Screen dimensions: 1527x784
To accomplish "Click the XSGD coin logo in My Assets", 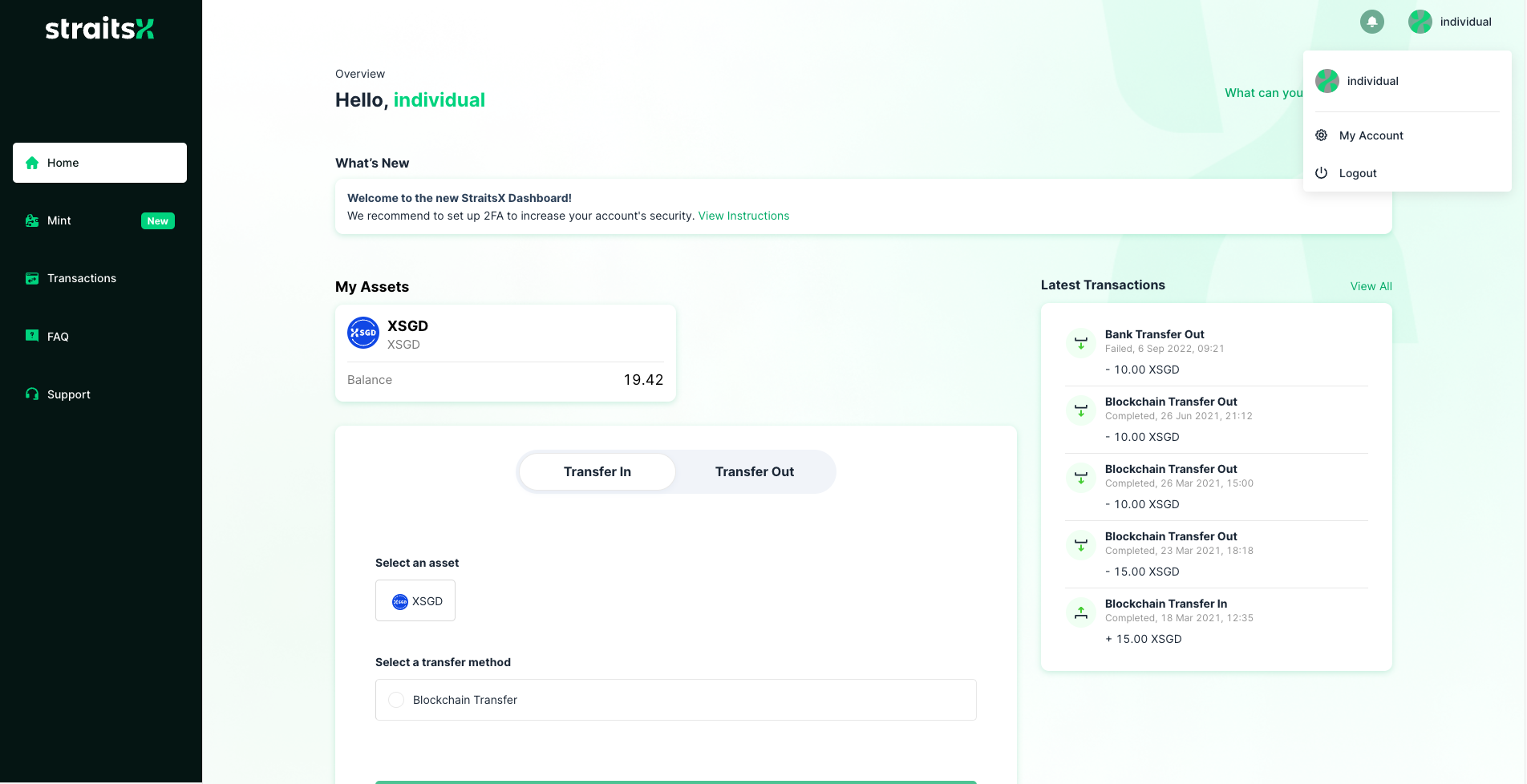I will (363, 333).
